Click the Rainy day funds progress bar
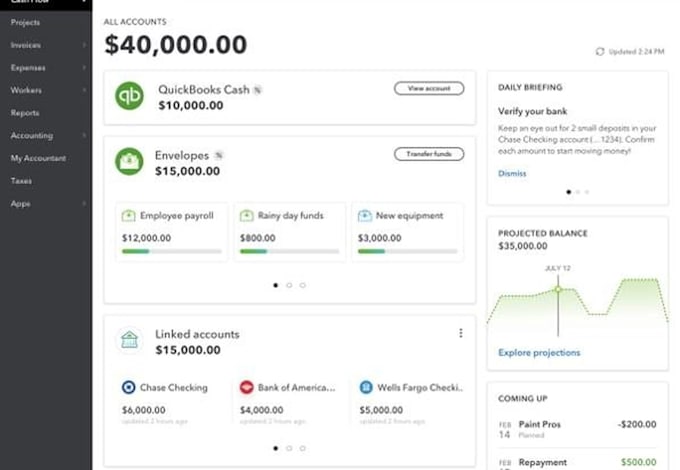Screen dimensions: 680x470 pyautogui.click(x=290, y=251)
